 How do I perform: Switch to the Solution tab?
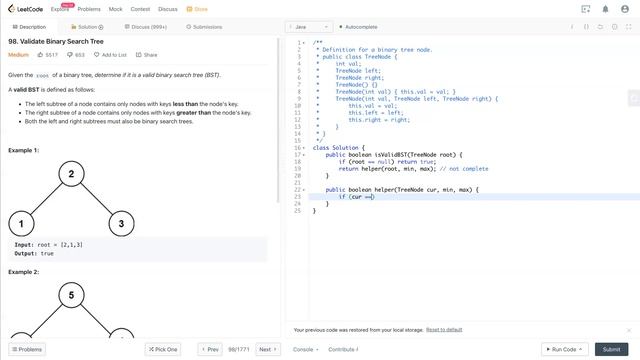(87, 27)
